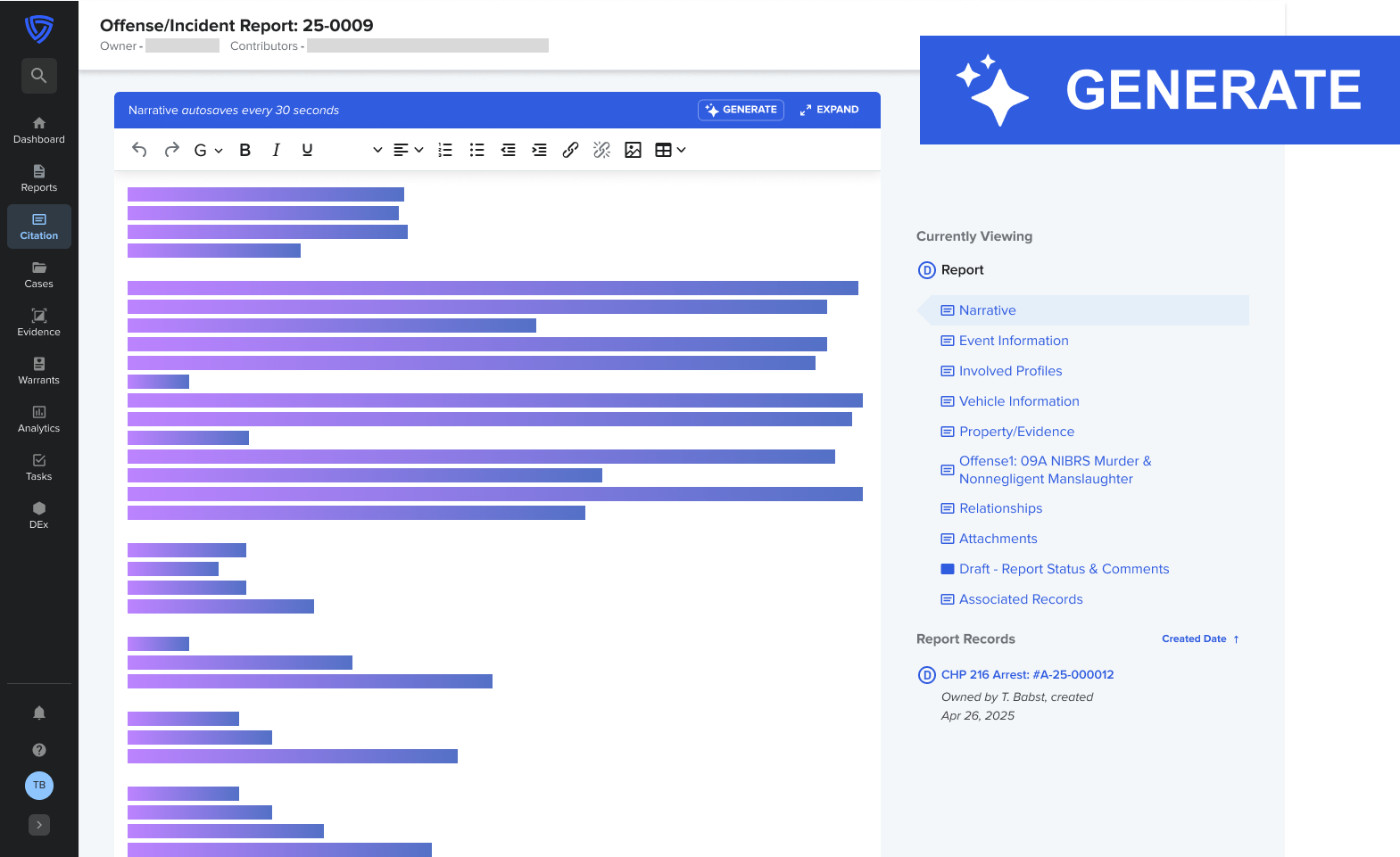This screenshot has height=857, width=1400.
Task: Click the small GENERATE button in narrative header
Action: pyautogui.click(x=741, y=110)
